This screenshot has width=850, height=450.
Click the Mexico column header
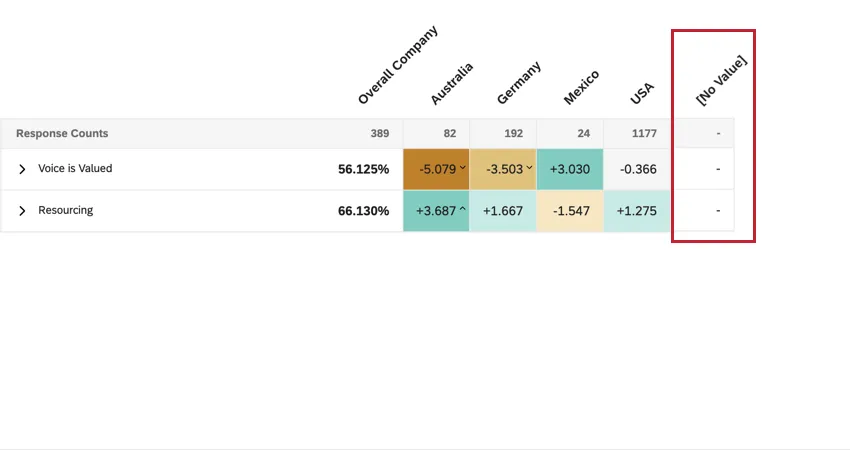[x=581, y=87]
